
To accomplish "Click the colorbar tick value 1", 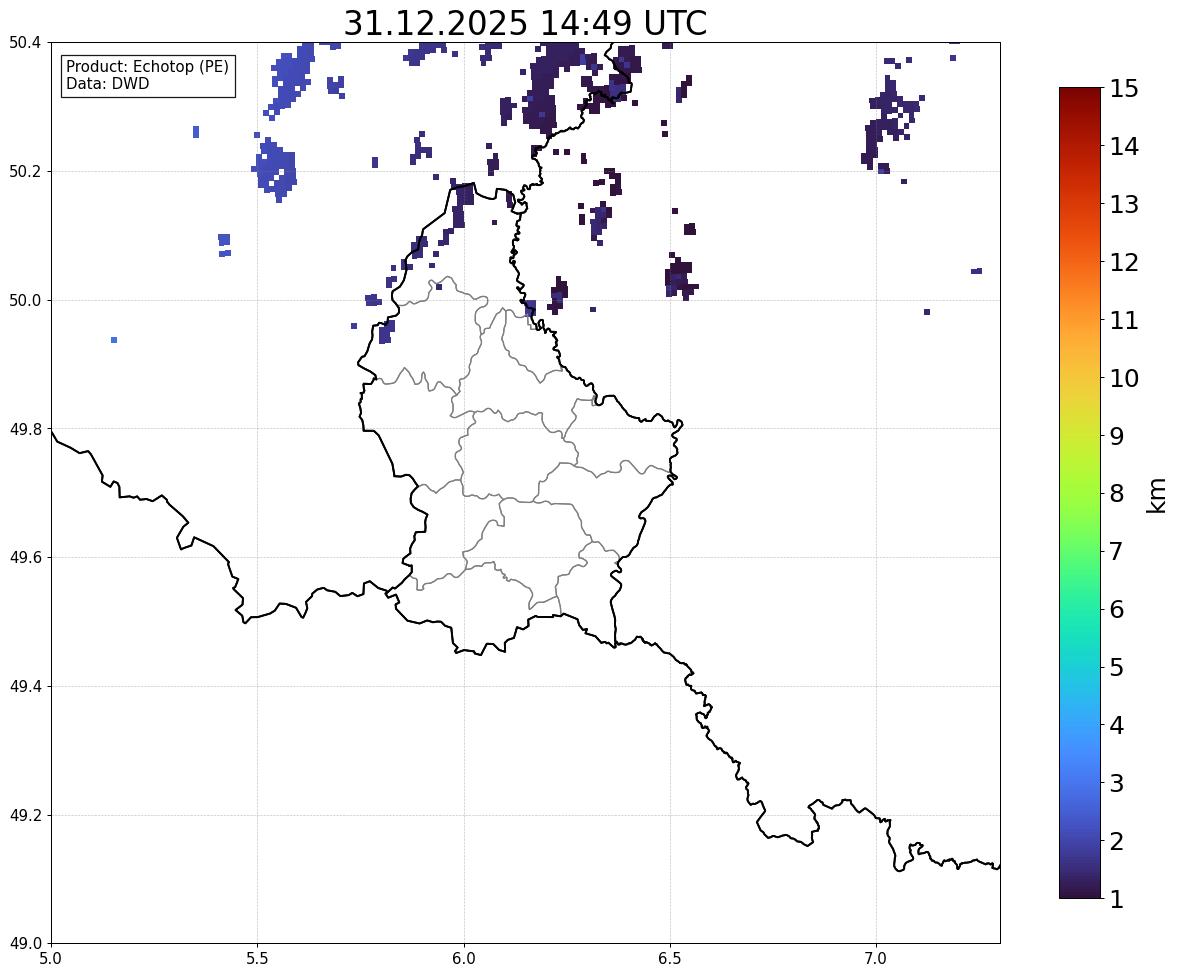I will pos(1117,899).
